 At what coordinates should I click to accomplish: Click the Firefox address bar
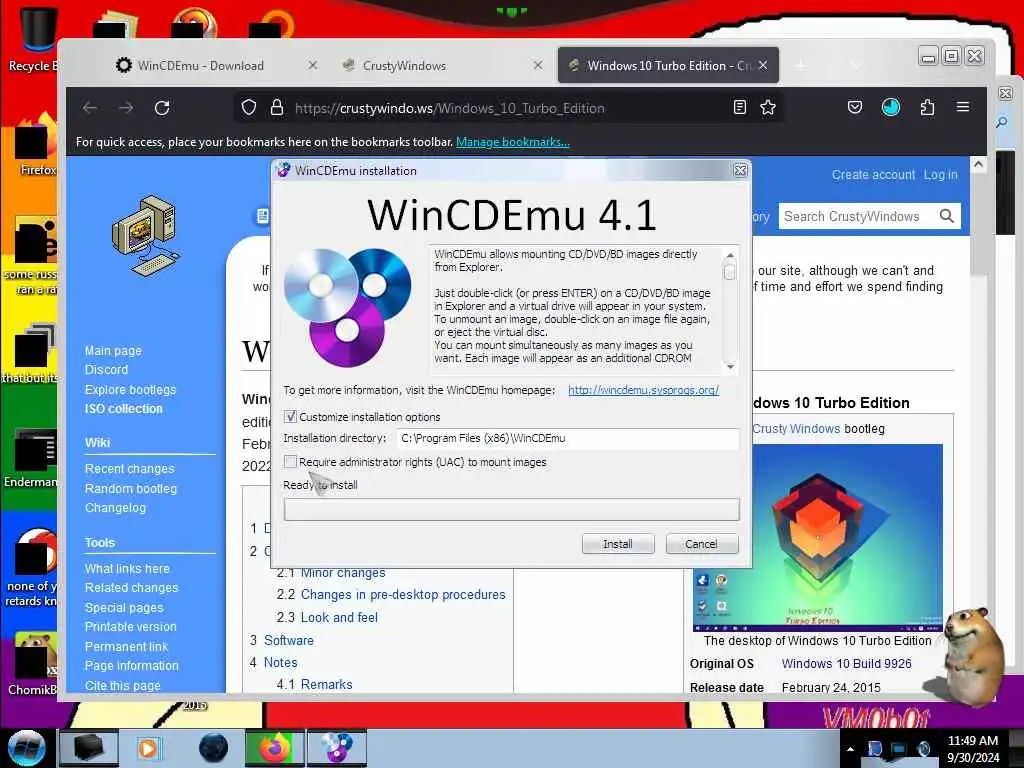point(509,108)
